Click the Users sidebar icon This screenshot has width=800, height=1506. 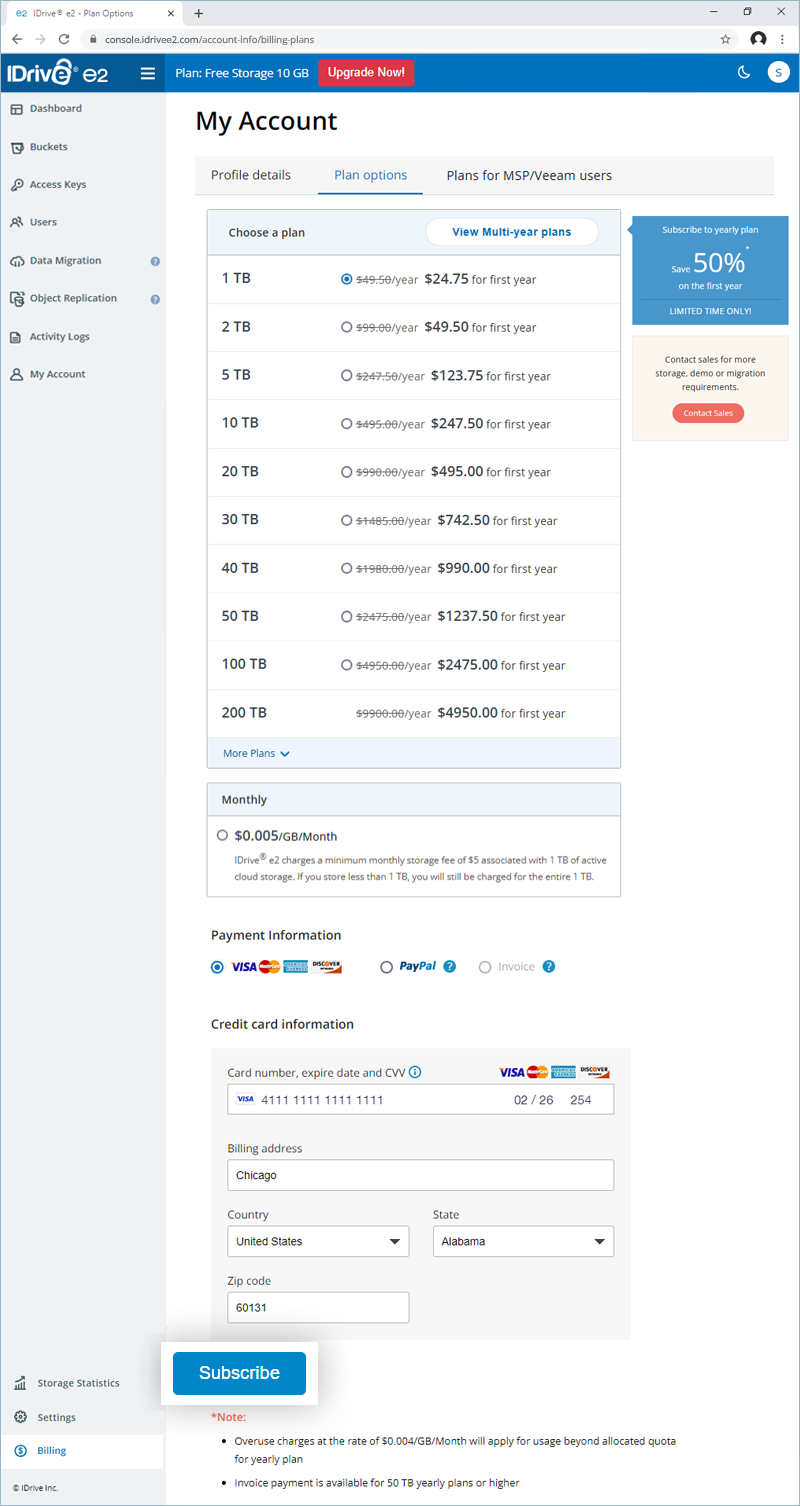[x=17, y=223]
